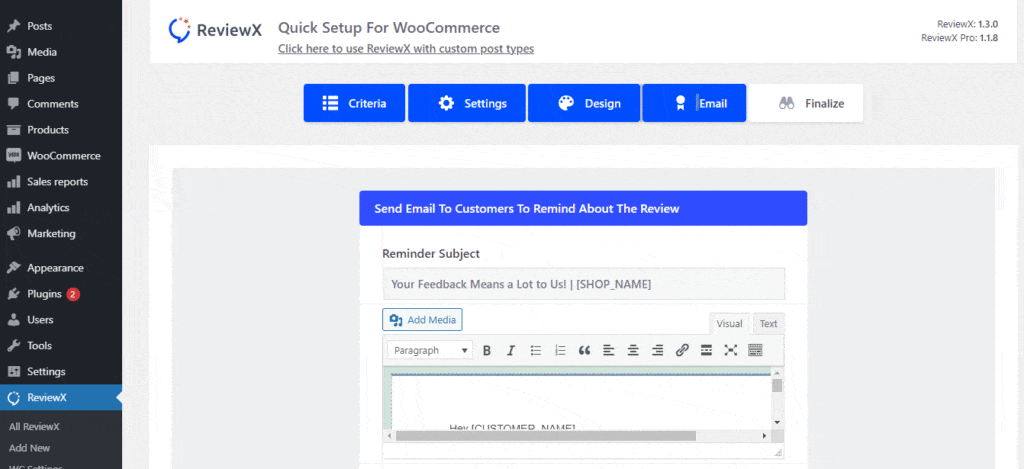This screenshot has width=1024, height=469.
Task: Click the Plugins plug icon
Action: coord(13,294)
